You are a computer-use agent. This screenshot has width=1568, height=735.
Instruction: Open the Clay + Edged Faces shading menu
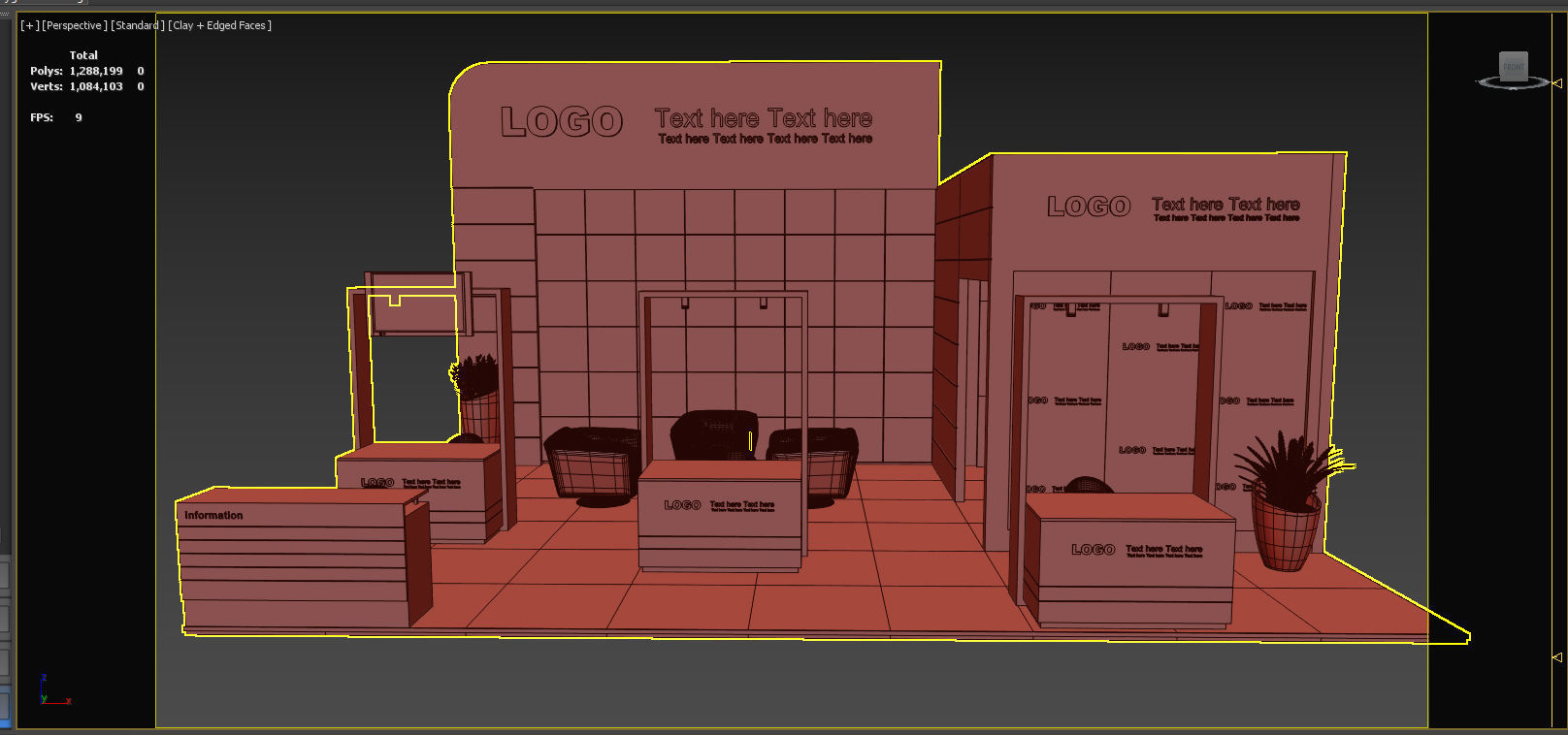click(x=220, y=25)
